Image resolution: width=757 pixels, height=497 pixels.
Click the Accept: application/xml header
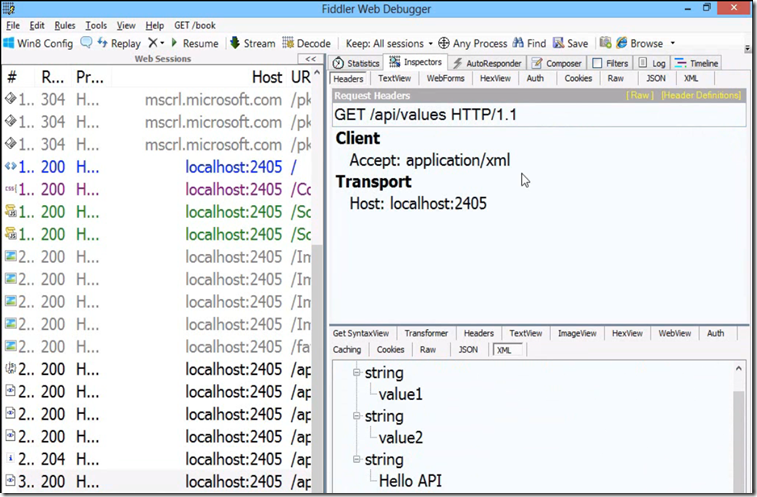click(x=430, y=160)
